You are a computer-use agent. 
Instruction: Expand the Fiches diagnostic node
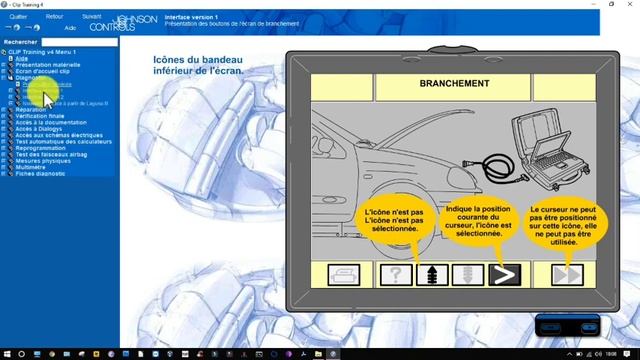pyautogui.click(x=4, y=174)
